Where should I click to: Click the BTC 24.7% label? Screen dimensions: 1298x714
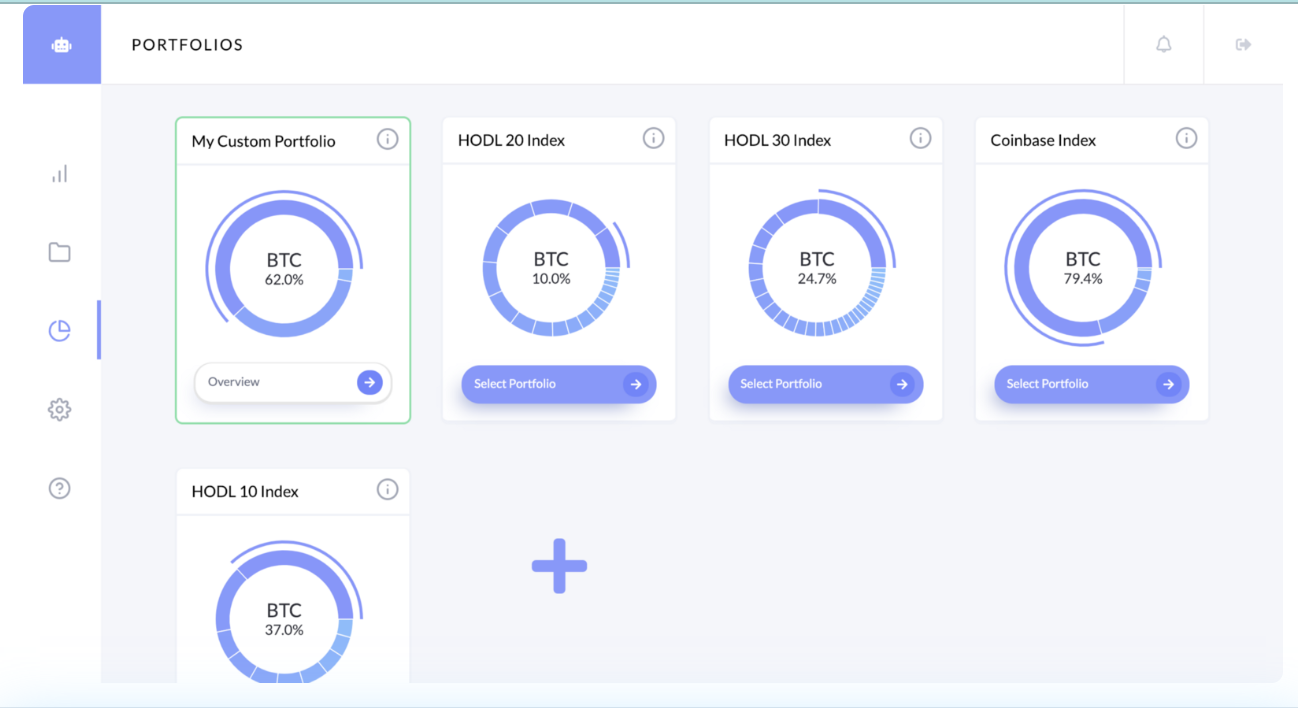click(817, 268)
